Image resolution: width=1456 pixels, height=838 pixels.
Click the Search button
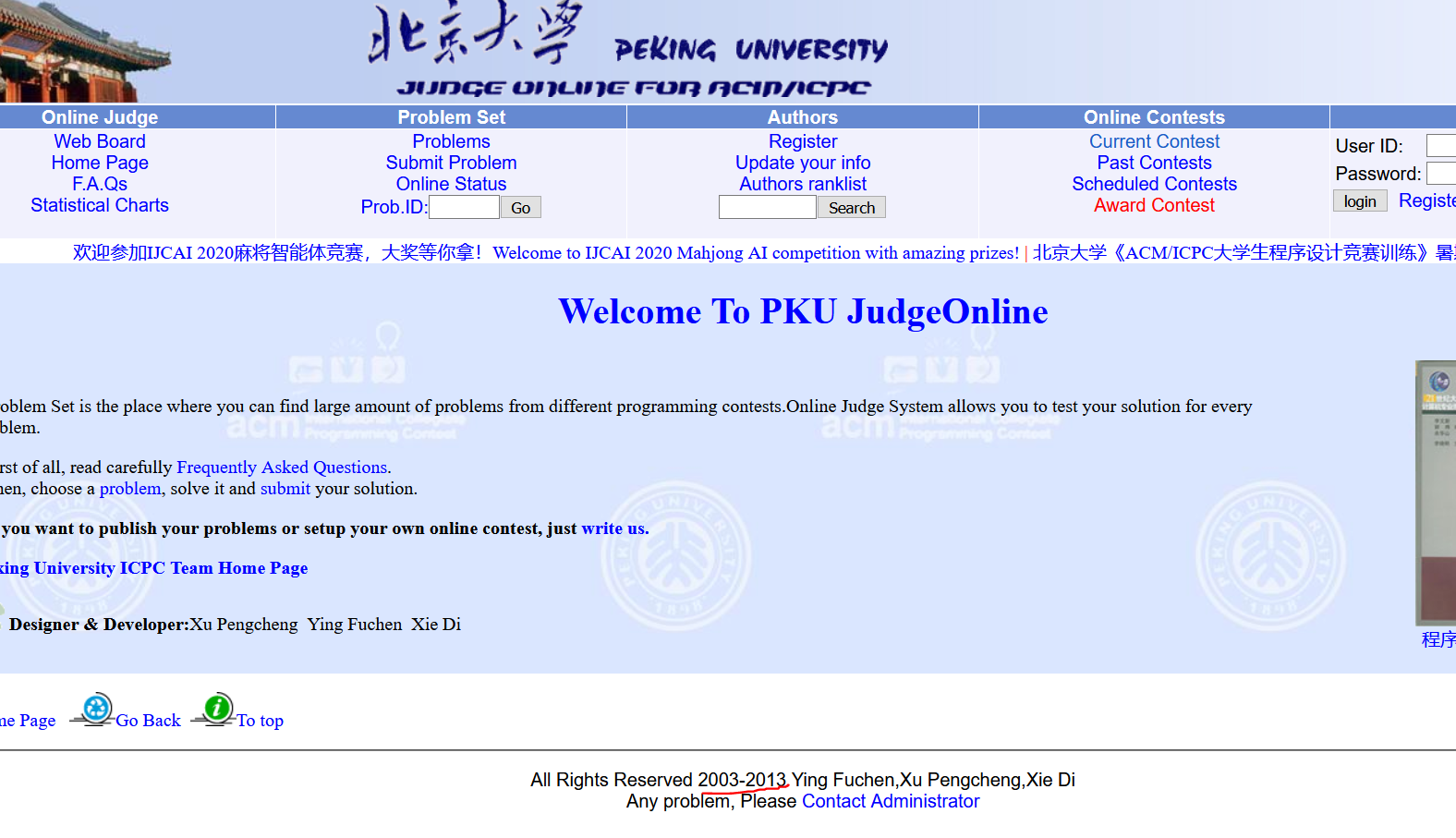tap(852, 208)
